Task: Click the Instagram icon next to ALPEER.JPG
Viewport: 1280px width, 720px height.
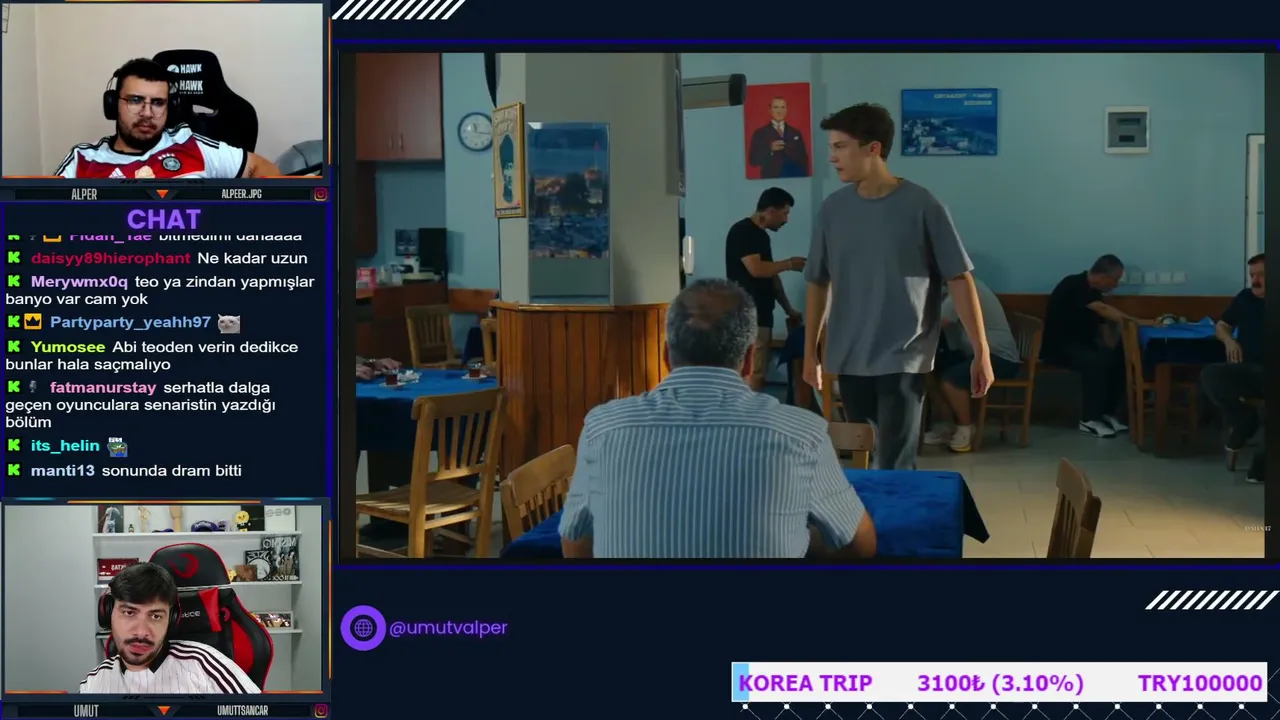Action: point(320,194)
